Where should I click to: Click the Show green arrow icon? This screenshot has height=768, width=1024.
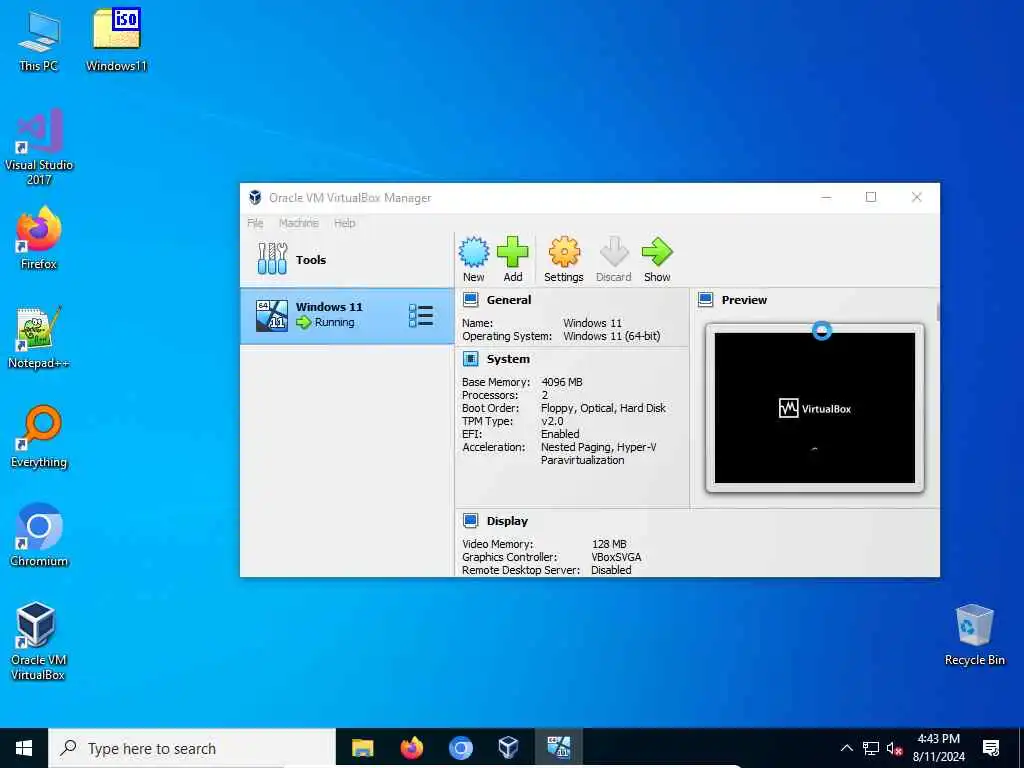(x=657, y=252)
